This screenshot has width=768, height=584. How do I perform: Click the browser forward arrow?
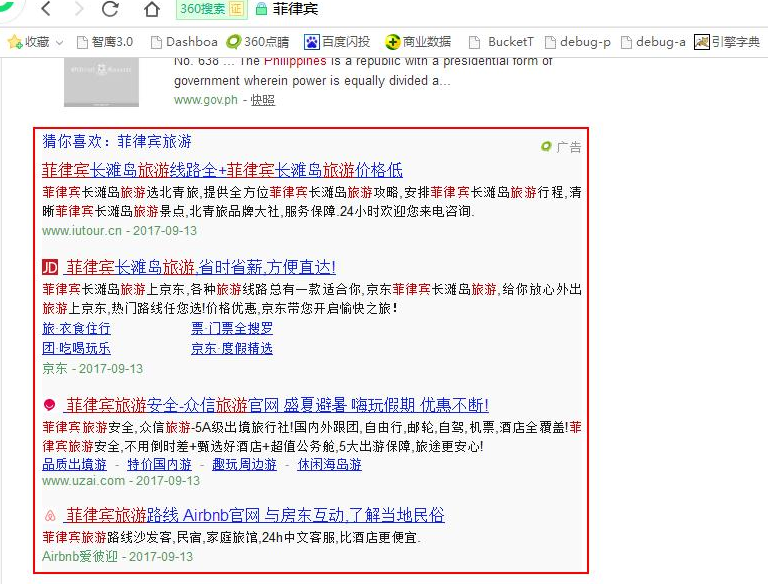[x=77, y=10]
